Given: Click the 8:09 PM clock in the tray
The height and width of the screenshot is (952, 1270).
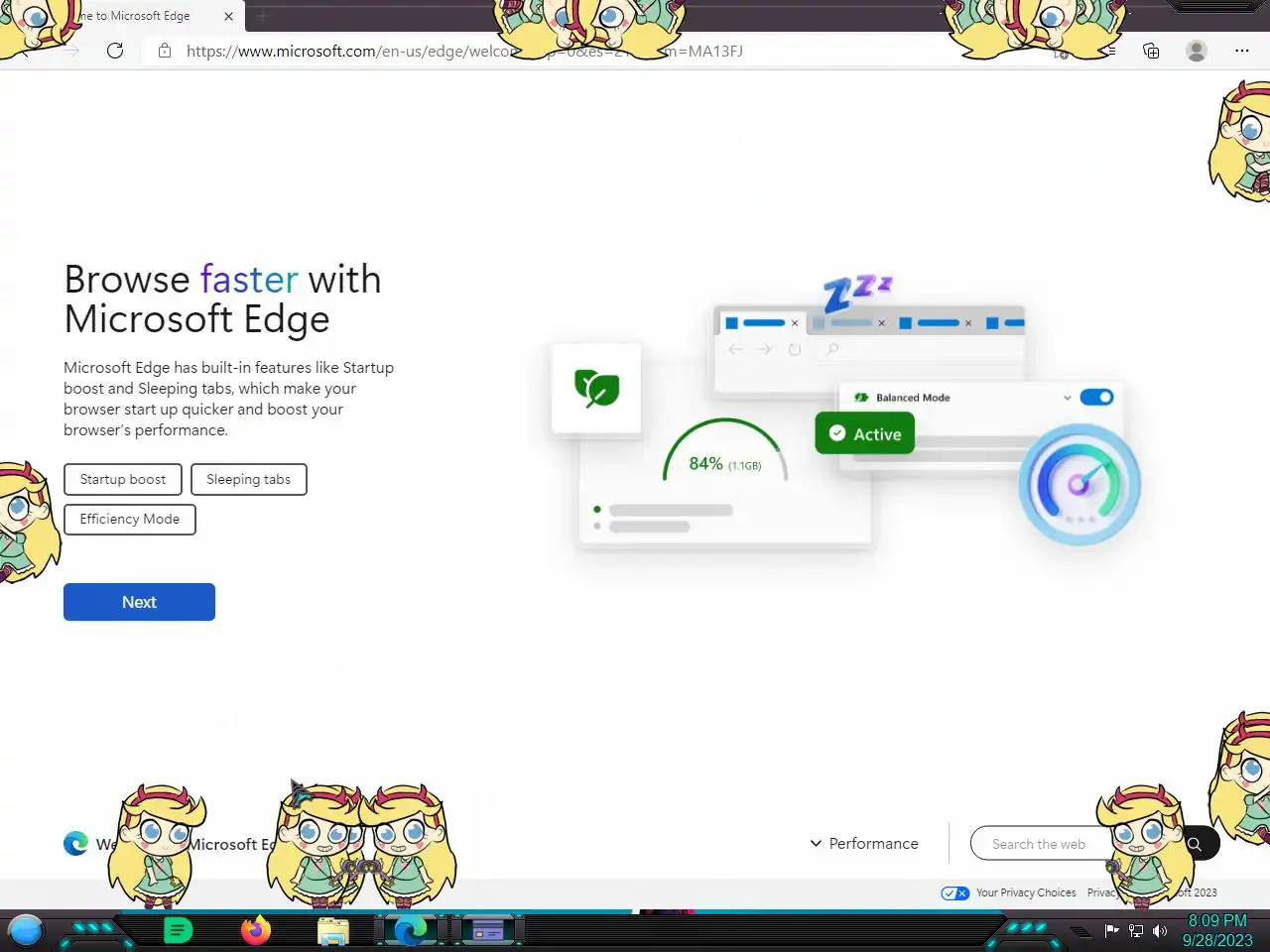Looking at the screenshot, I should point(1217,920).
